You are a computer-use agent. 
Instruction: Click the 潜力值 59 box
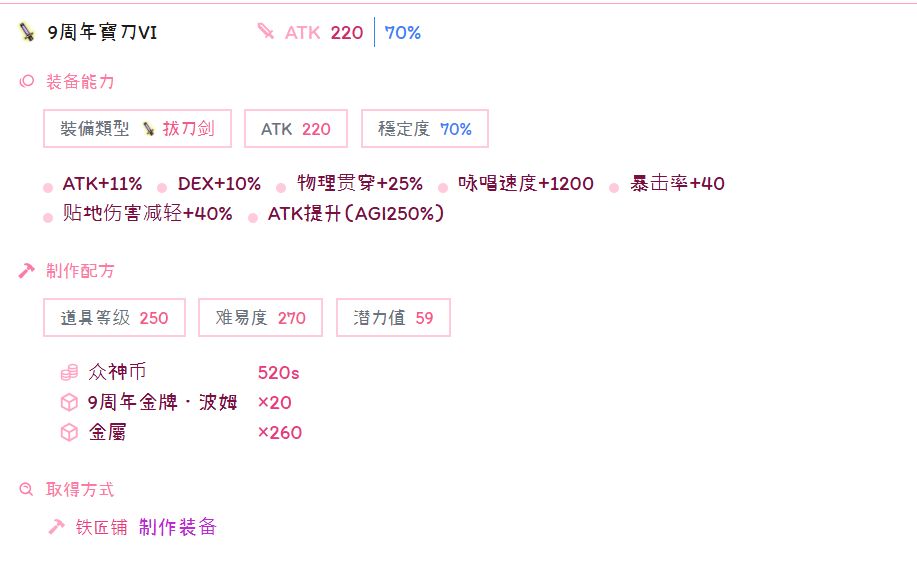393,318
